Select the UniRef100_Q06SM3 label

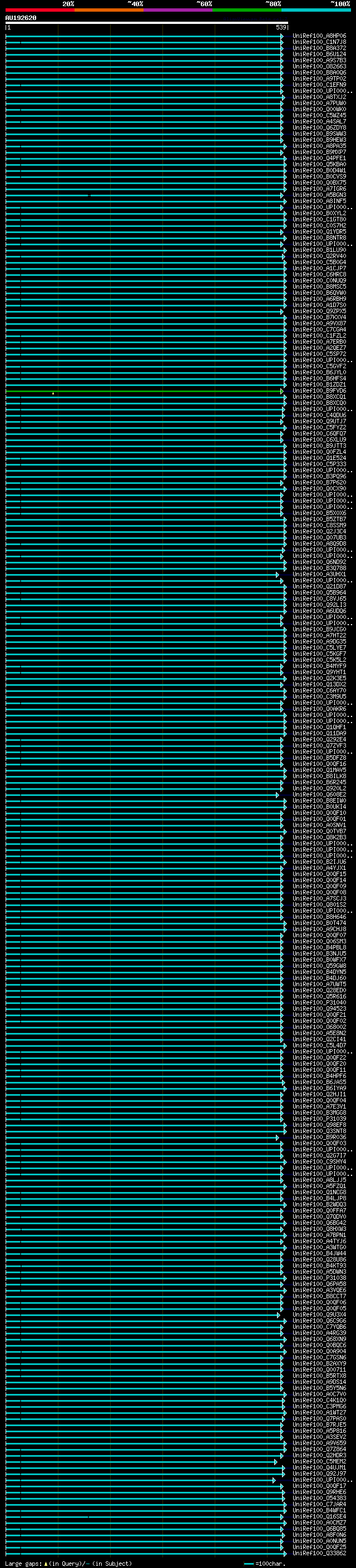(x=319, y=941)
